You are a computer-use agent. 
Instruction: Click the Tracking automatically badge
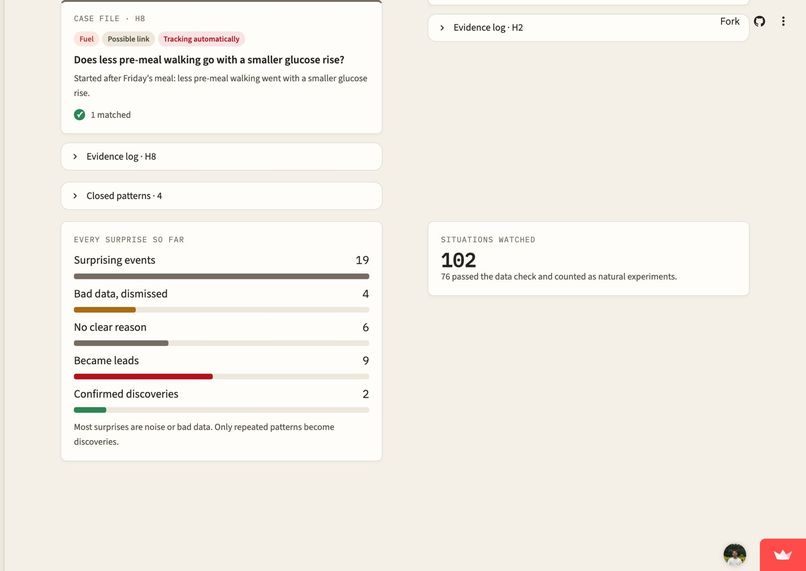(201, 39)
